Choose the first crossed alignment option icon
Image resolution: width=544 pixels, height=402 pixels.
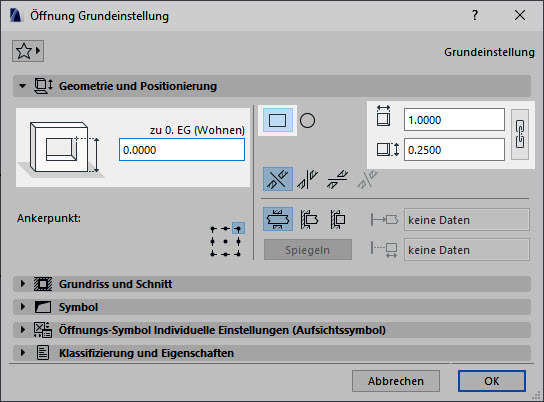coord(278,179)
